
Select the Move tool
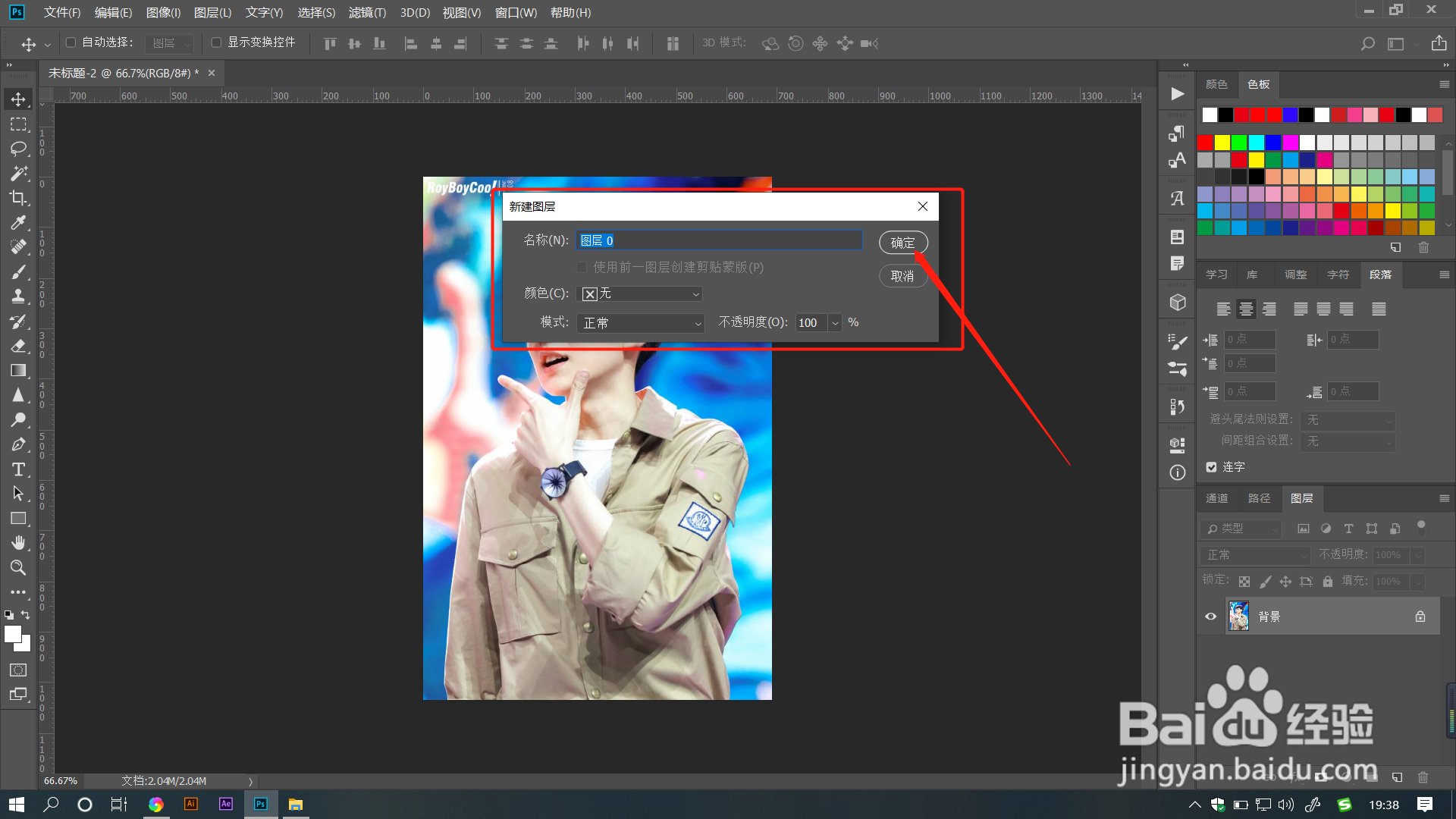coord(18,99)
